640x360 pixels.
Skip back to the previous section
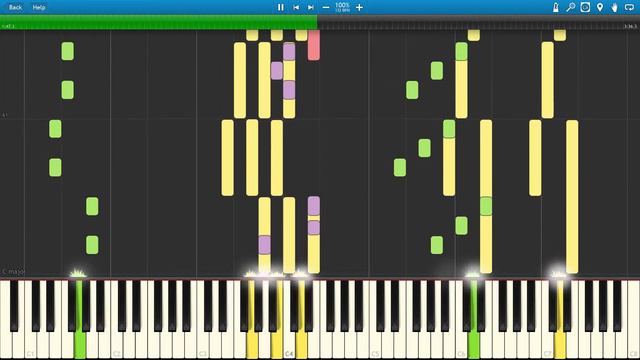pos(296,7)
